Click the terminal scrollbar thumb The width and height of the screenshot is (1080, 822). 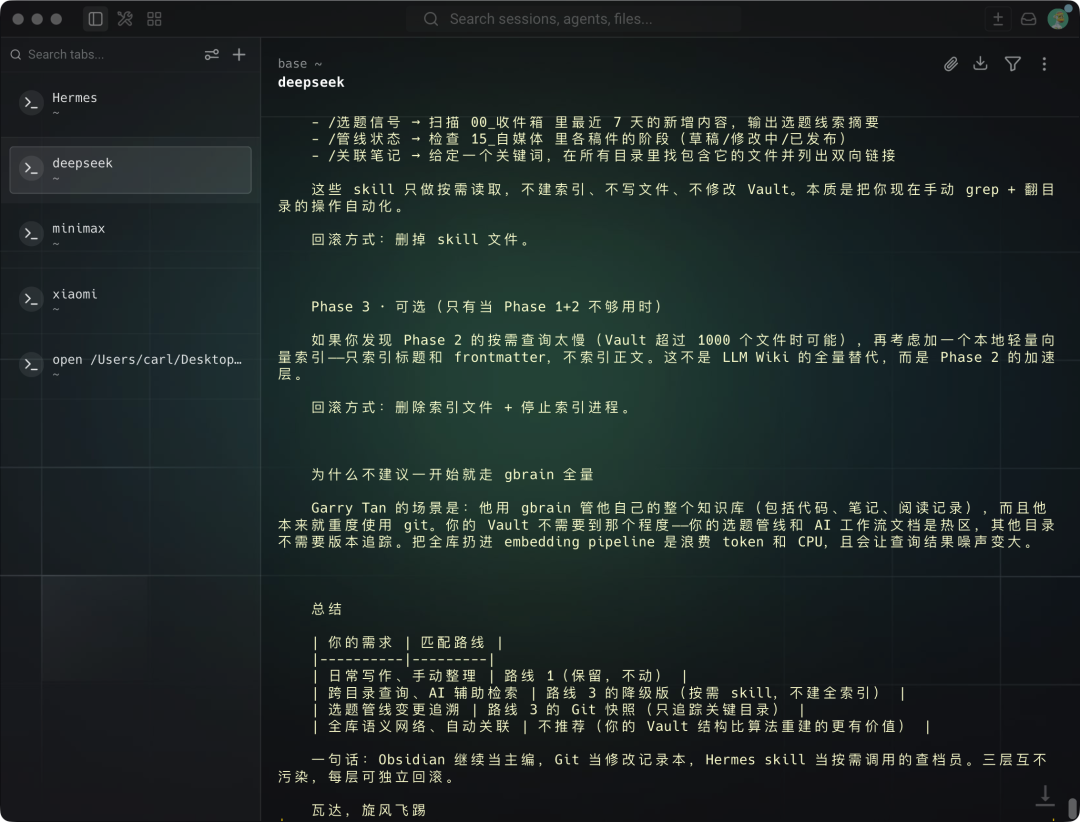click(1073, 808)
